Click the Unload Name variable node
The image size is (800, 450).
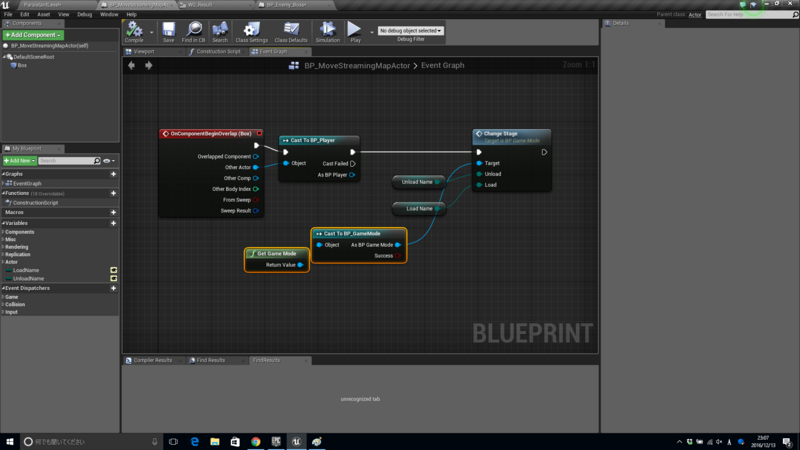(418, 182)
